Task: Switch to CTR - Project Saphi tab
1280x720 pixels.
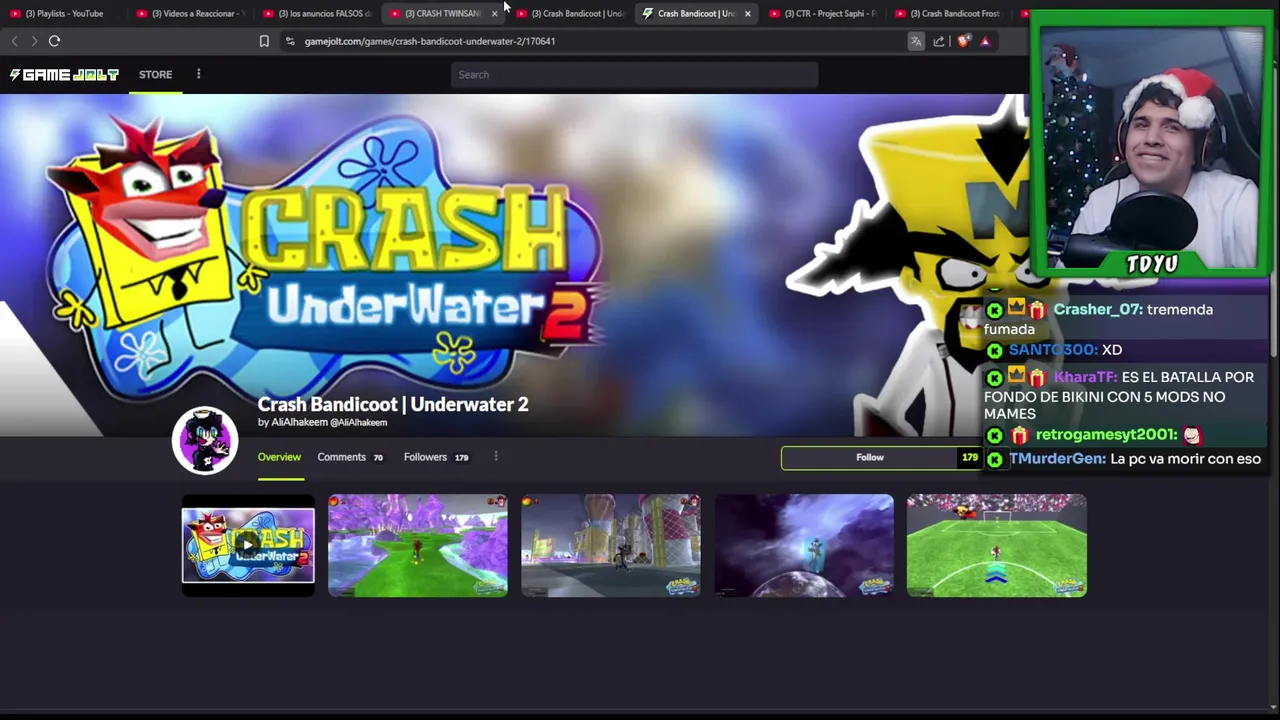Action: [x=823, y=14]
